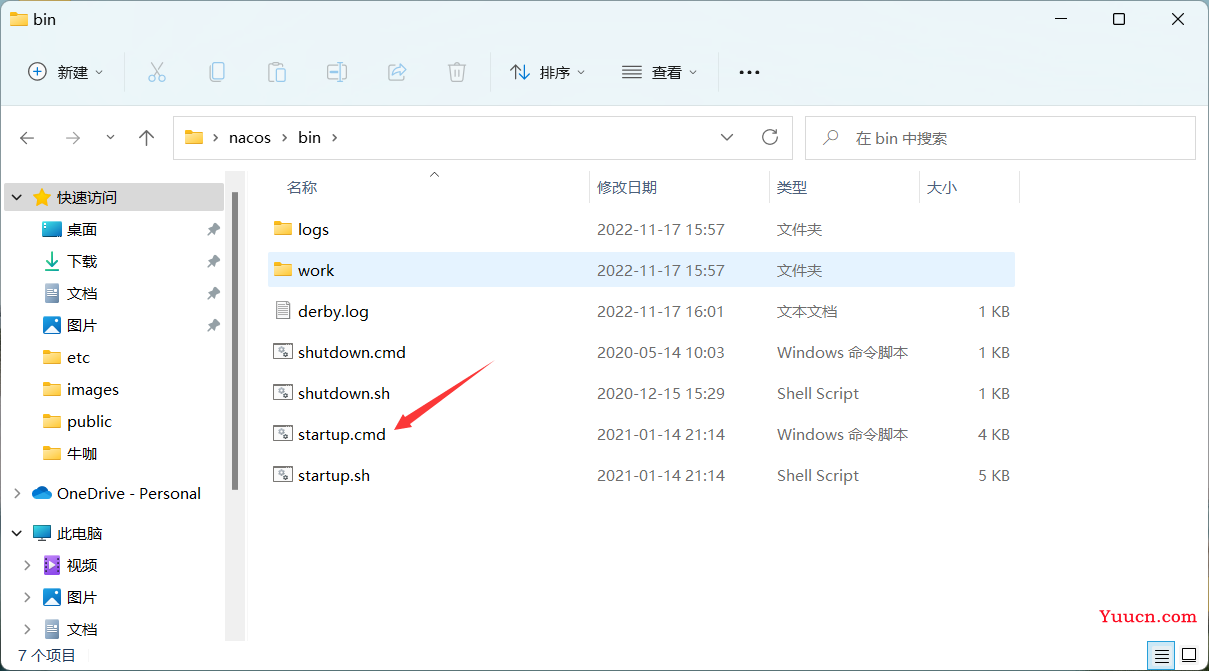Switch to large icons view in status bar
This screenshot has height=671, width=1209.
(x=1188, y=655)
